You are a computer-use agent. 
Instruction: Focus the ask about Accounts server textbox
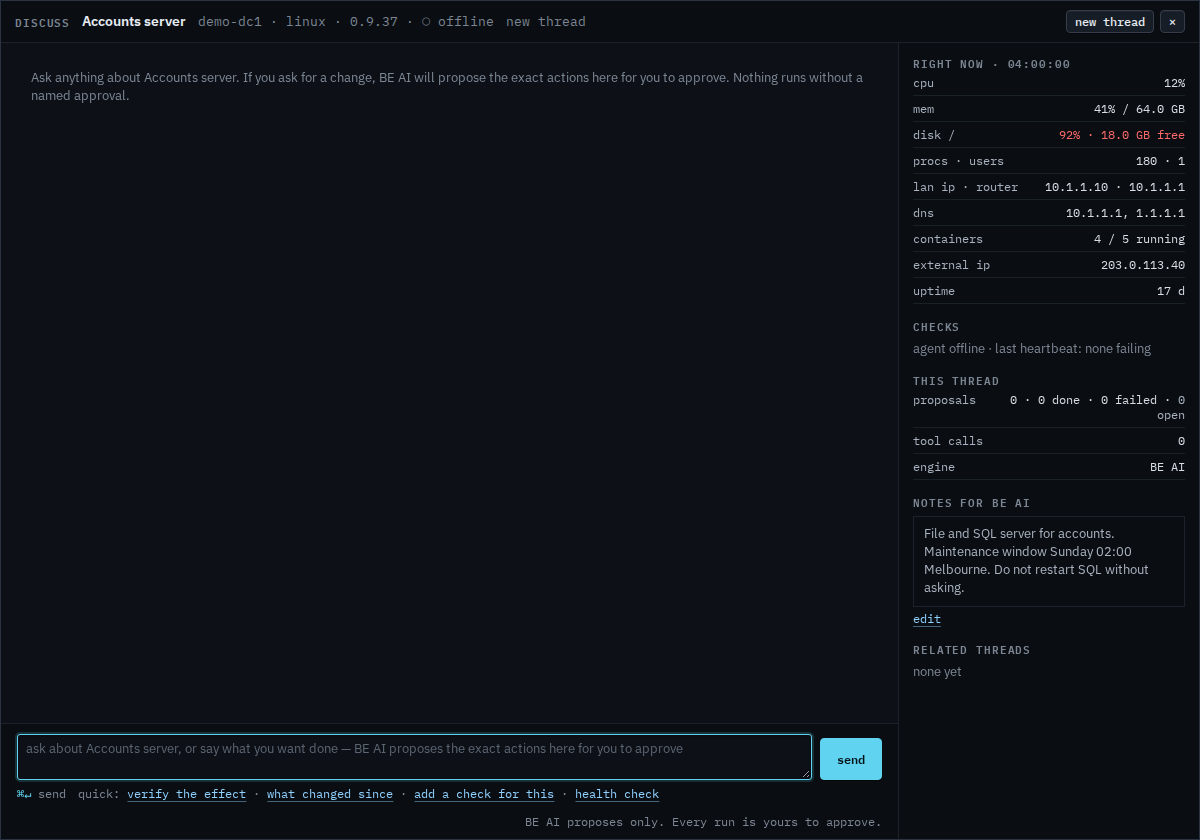[415, 757]
